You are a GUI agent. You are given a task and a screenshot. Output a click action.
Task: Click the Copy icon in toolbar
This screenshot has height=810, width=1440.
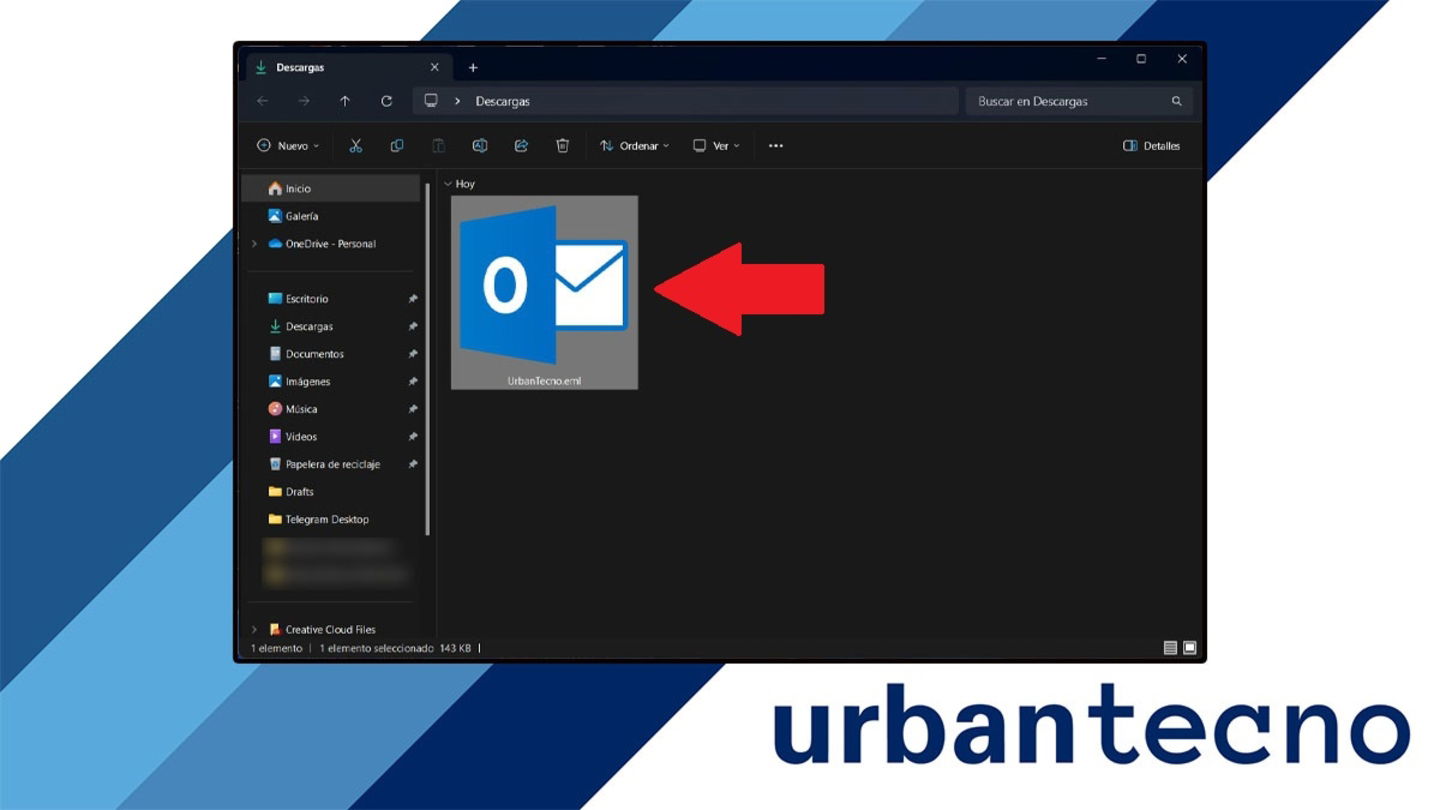pyautogui.click(x=397, y=146)
